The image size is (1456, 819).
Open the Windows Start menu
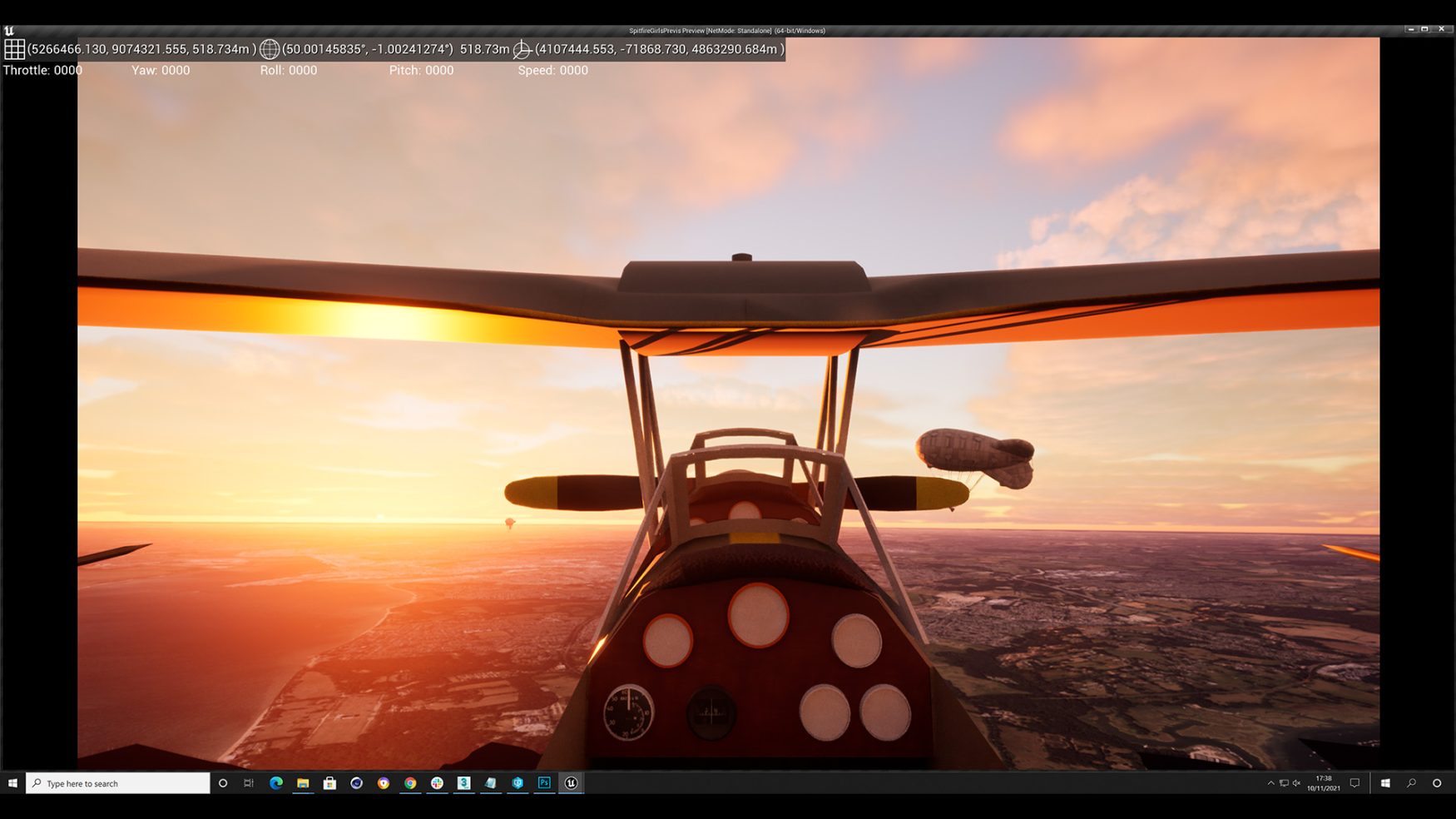point(12,783)
